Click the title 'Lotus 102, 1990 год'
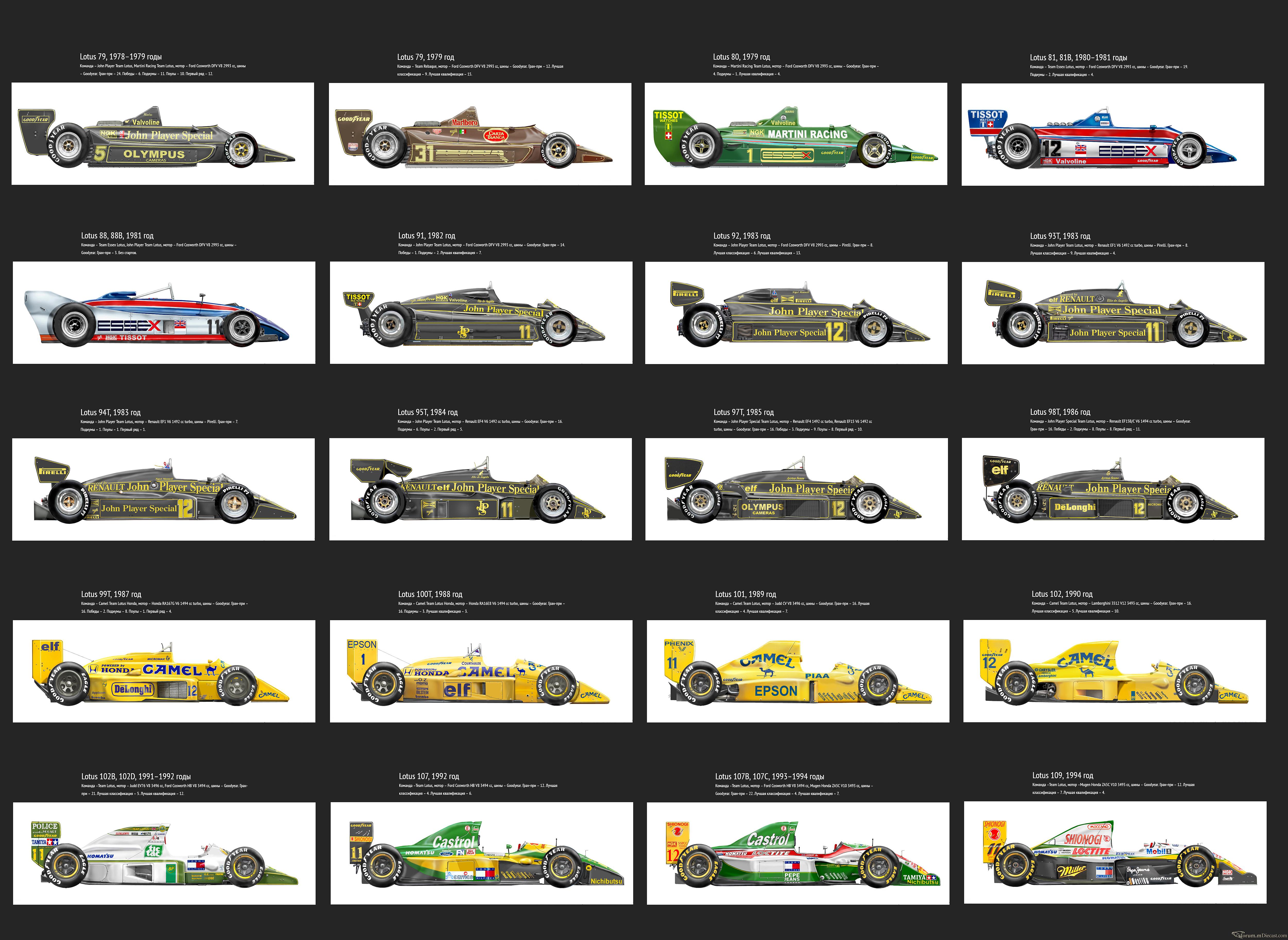This screenshot has width=1288, height=940. (x=1062, y=594)
